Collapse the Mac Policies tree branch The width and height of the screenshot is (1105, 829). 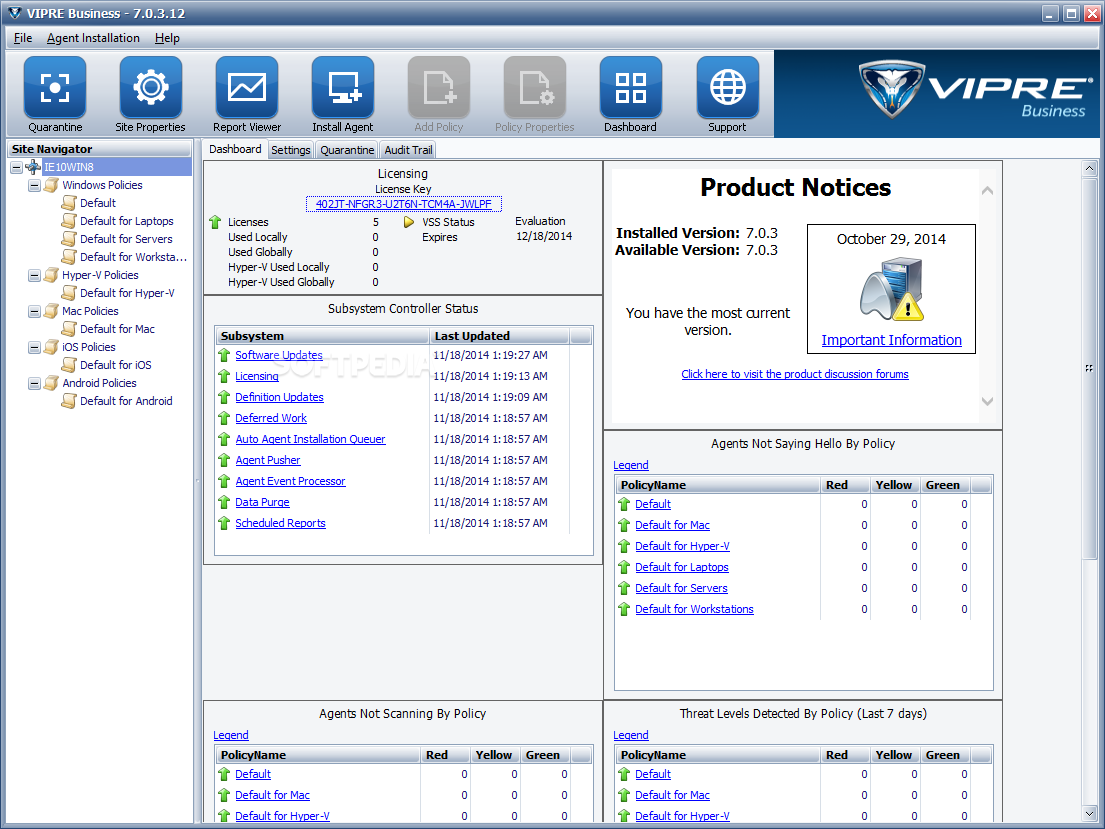(x=34, y=312)
